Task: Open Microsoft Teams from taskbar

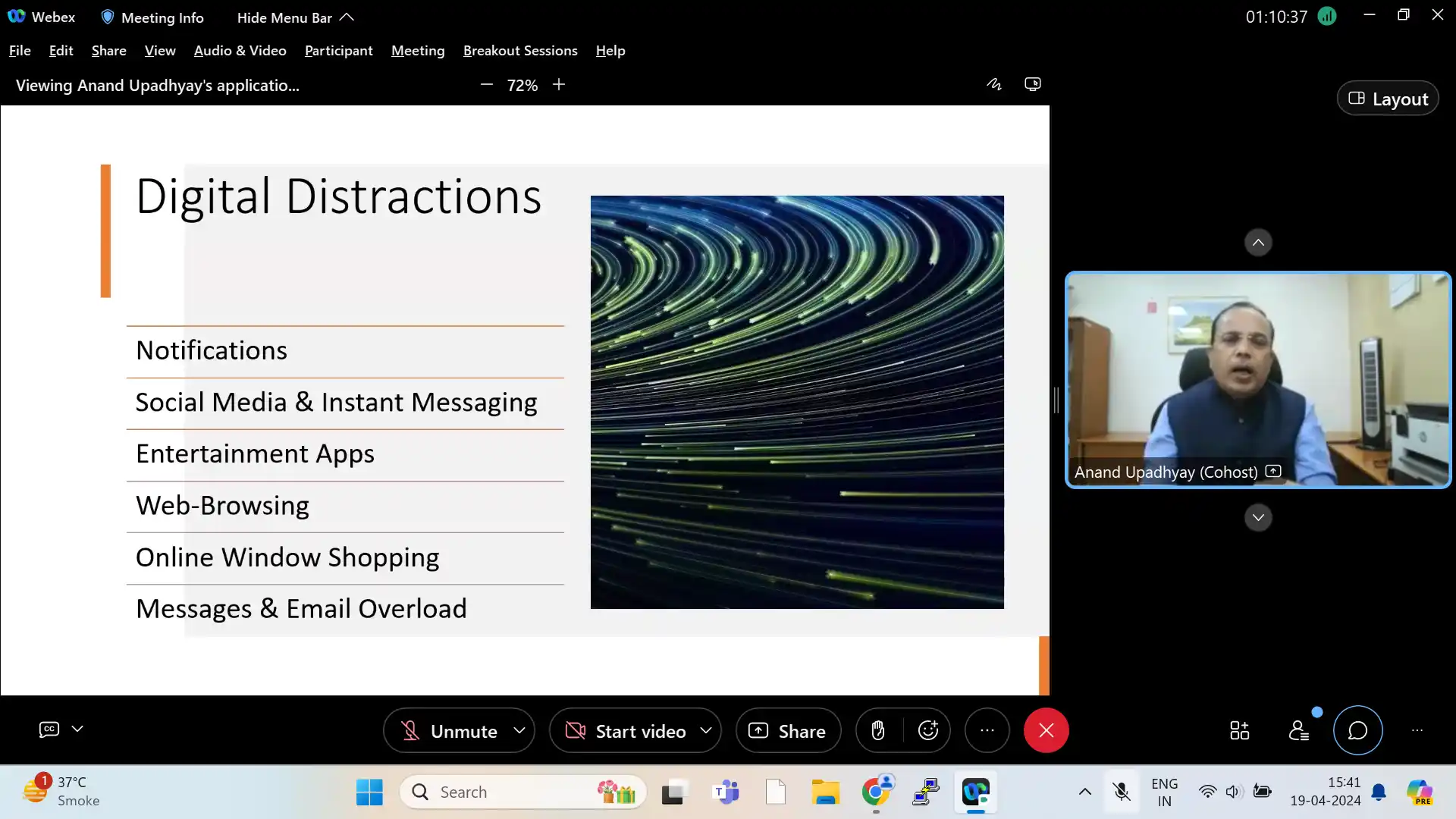Action: (726, 792)
